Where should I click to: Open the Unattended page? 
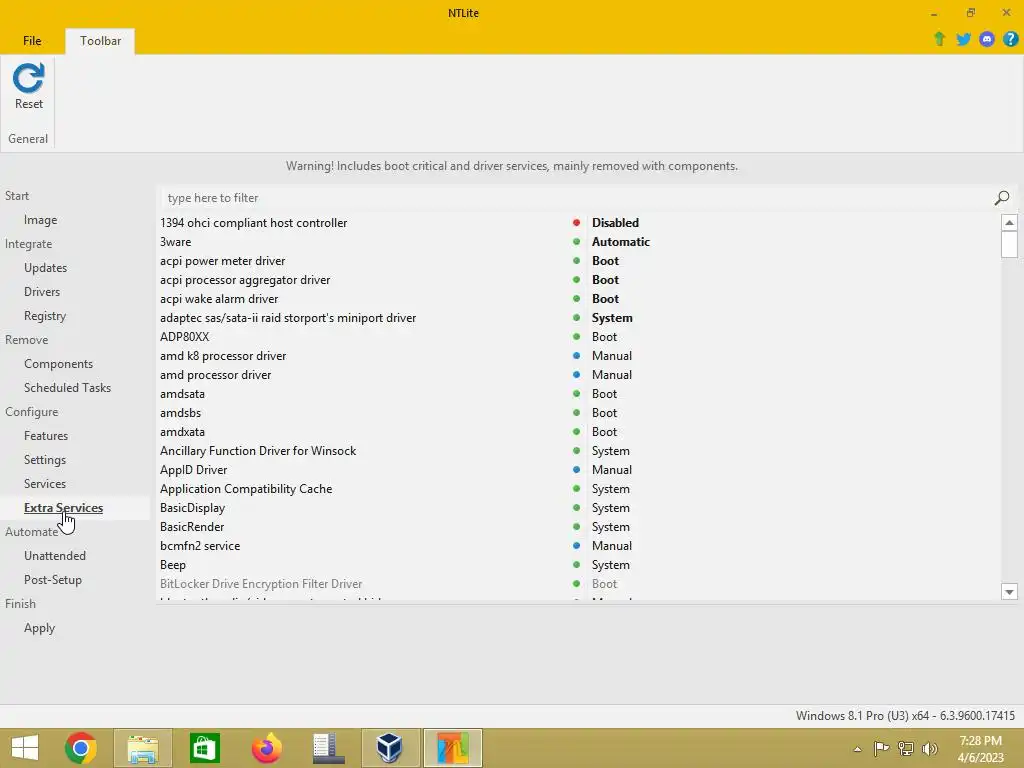[x=55, y=556]
